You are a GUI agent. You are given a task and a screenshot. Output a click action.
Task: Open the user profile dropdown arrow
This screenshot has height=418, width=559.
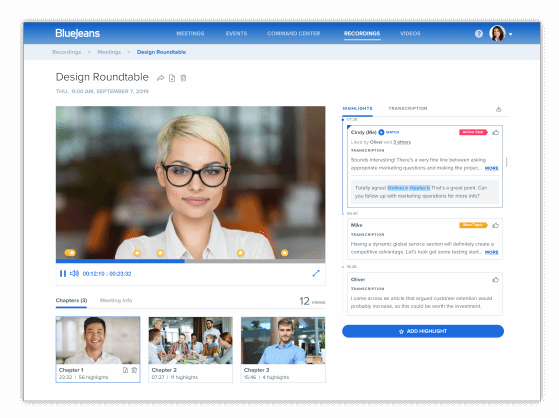point(511,34)
